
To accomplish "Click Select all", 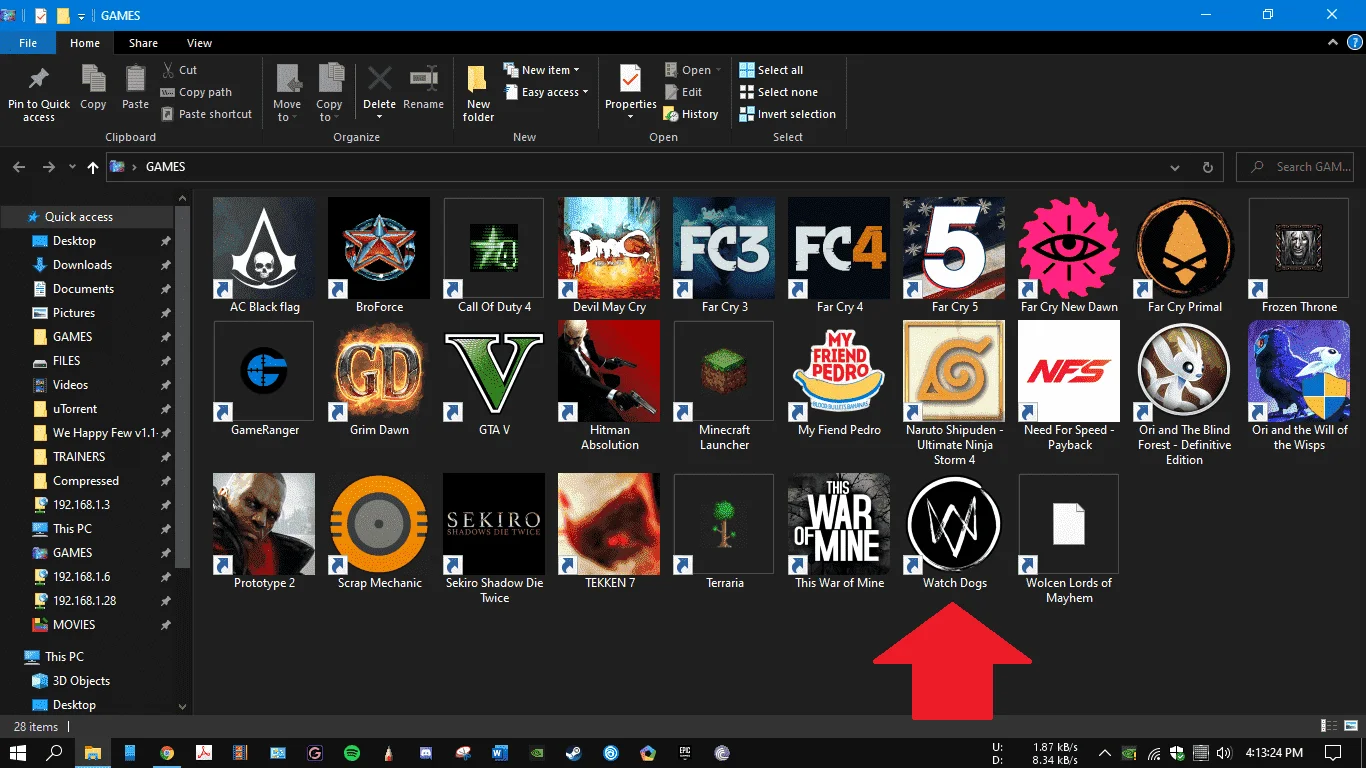I will click(x=771, y=70).
